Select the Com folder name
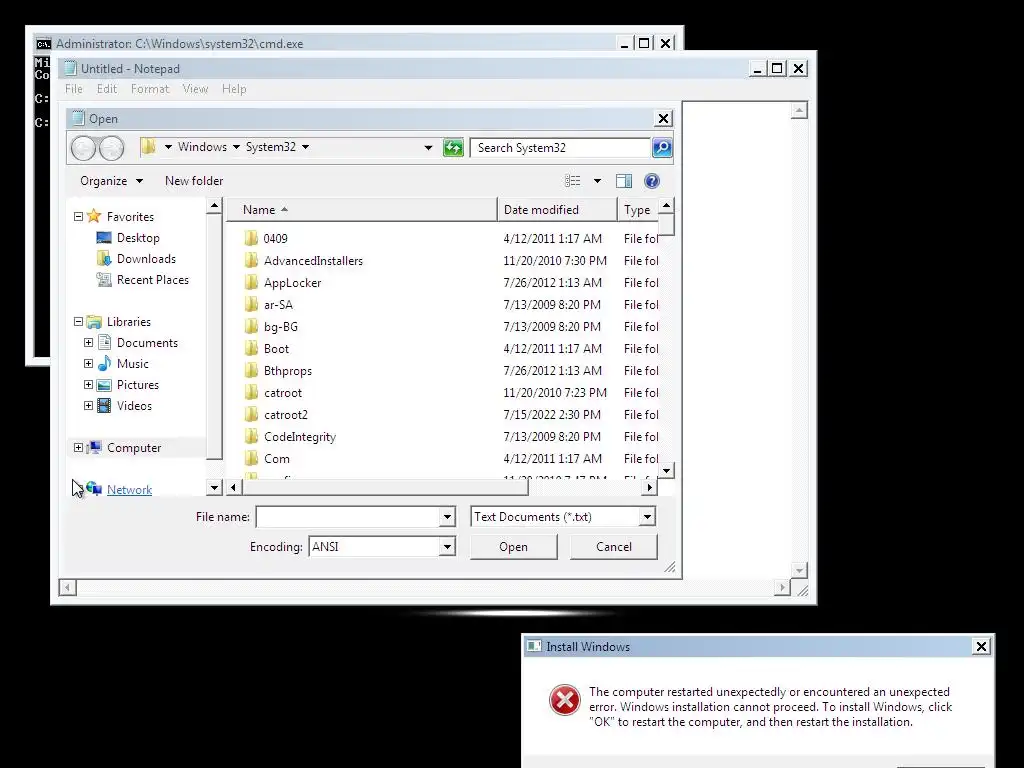 [277, 459]
